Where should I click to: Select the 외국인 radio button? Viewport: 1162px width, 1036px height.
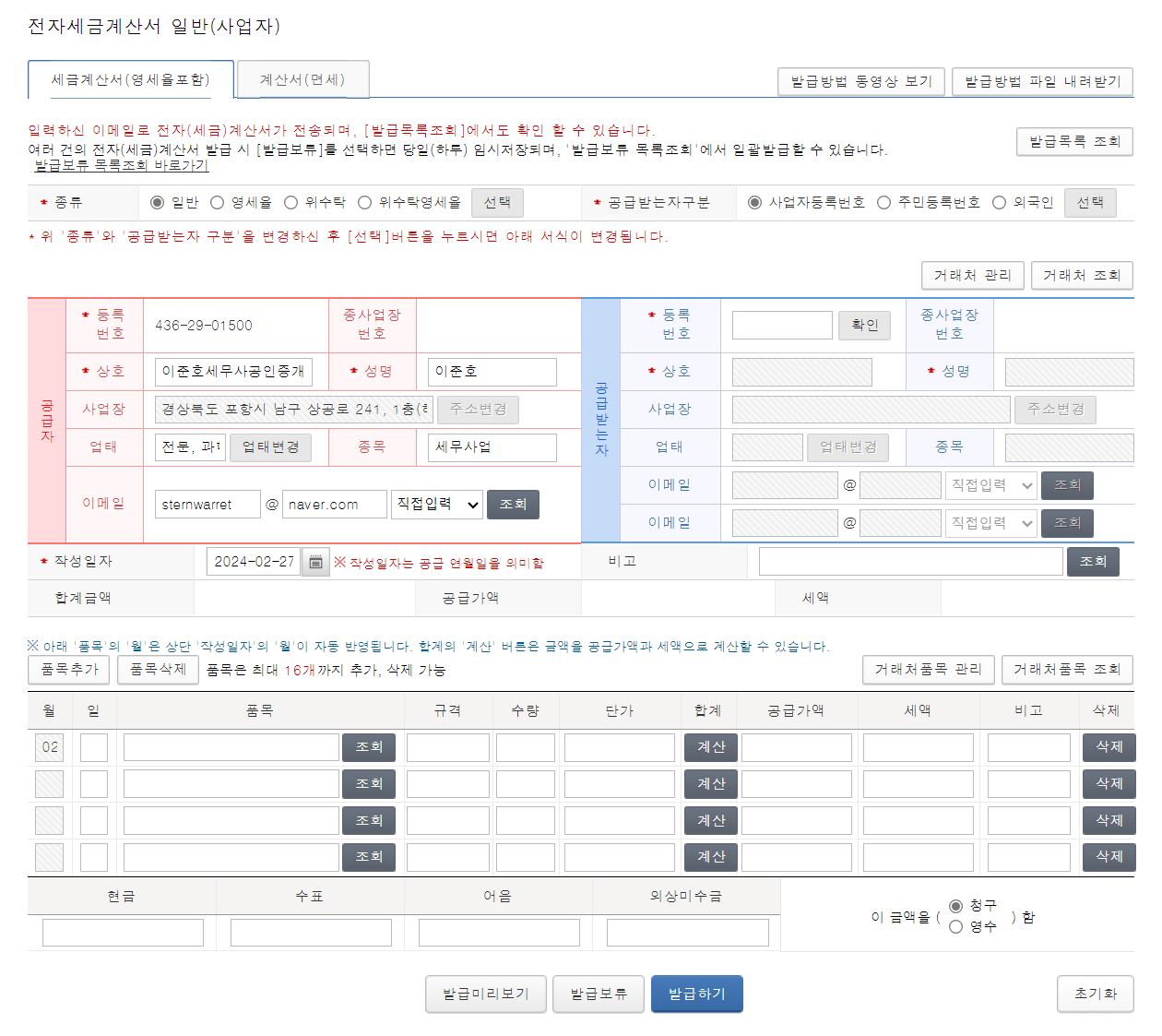pyautogui.click(x=999, y=202)
